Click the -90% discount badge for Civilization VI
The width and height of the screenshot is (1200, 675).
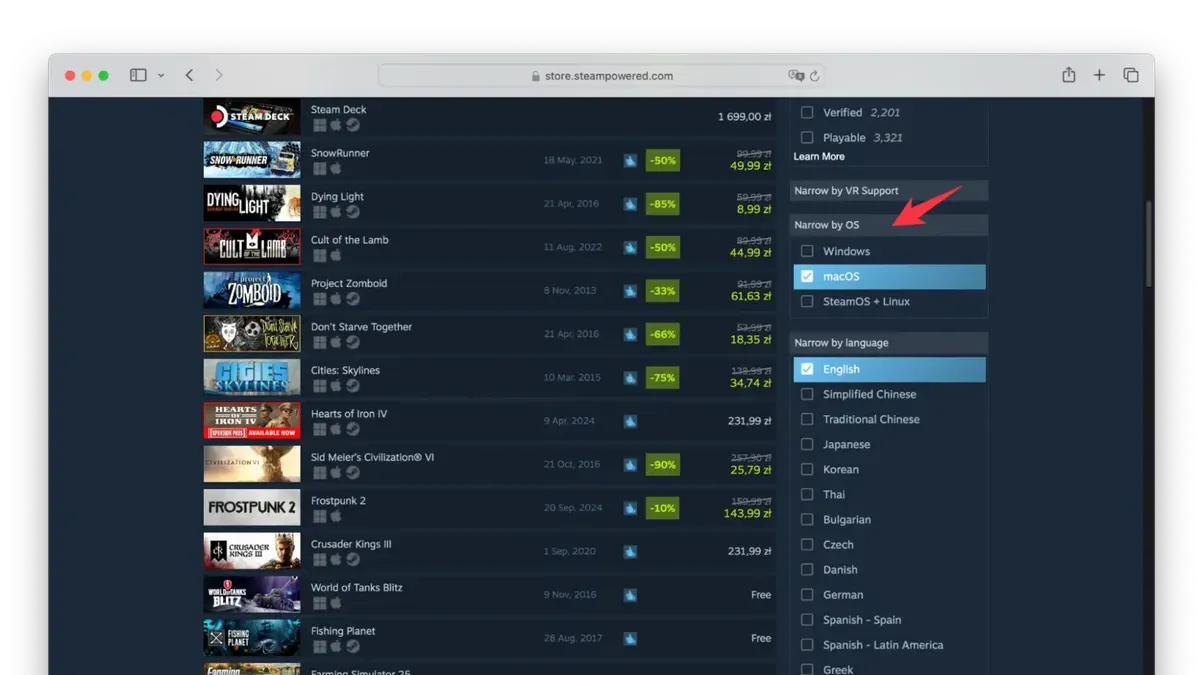(x=663, y=465)
